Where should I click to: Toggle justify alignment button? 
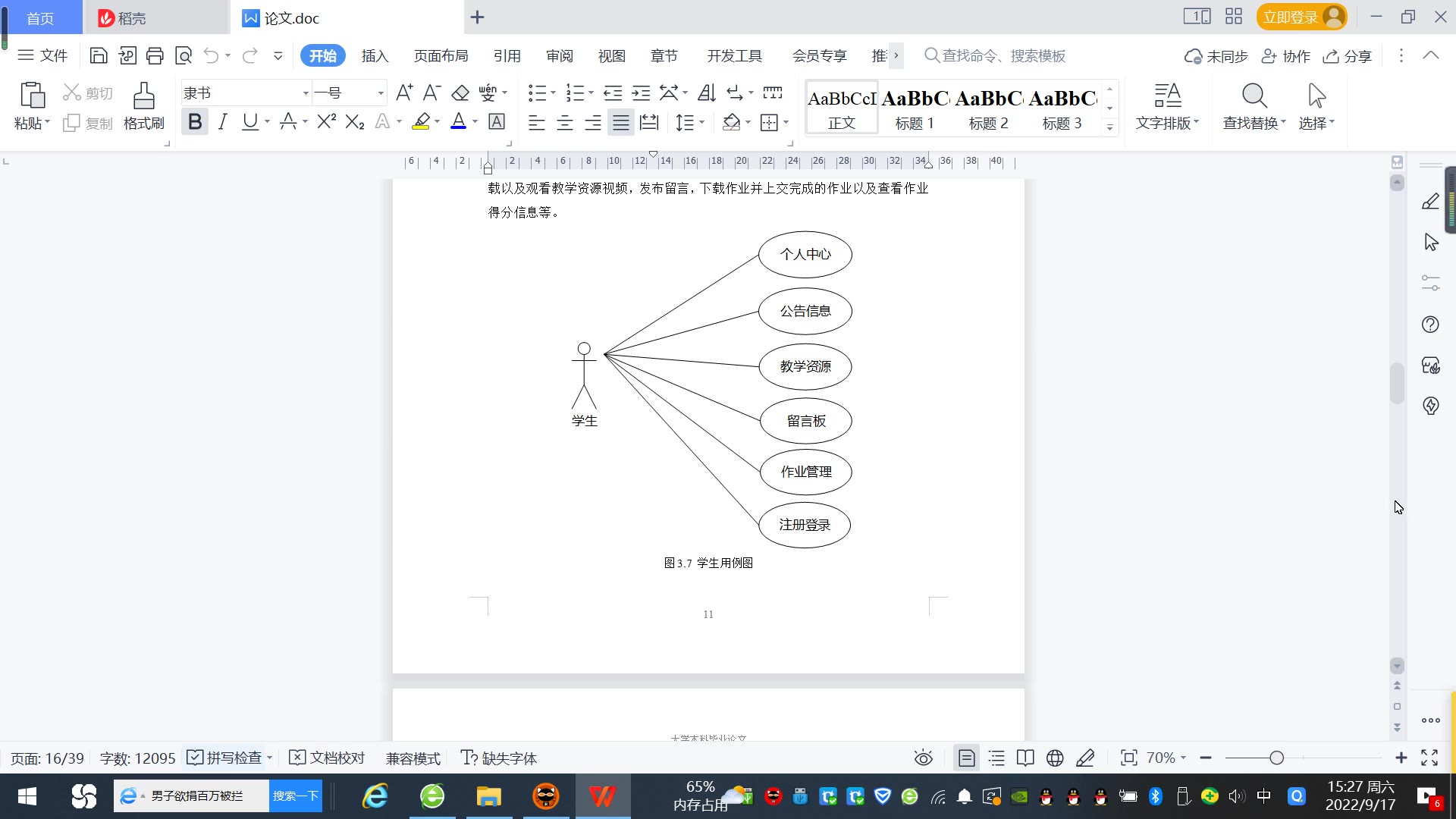(621, 122)
